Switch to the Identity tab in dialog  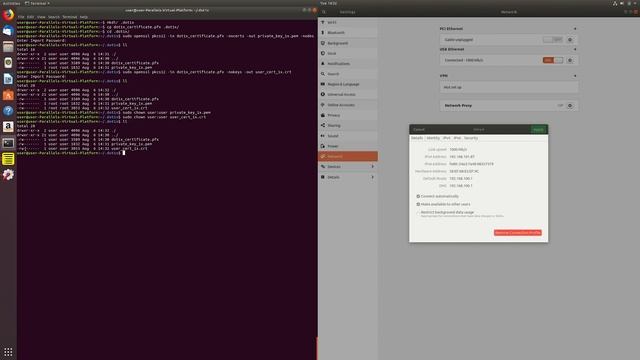[433, 138]
